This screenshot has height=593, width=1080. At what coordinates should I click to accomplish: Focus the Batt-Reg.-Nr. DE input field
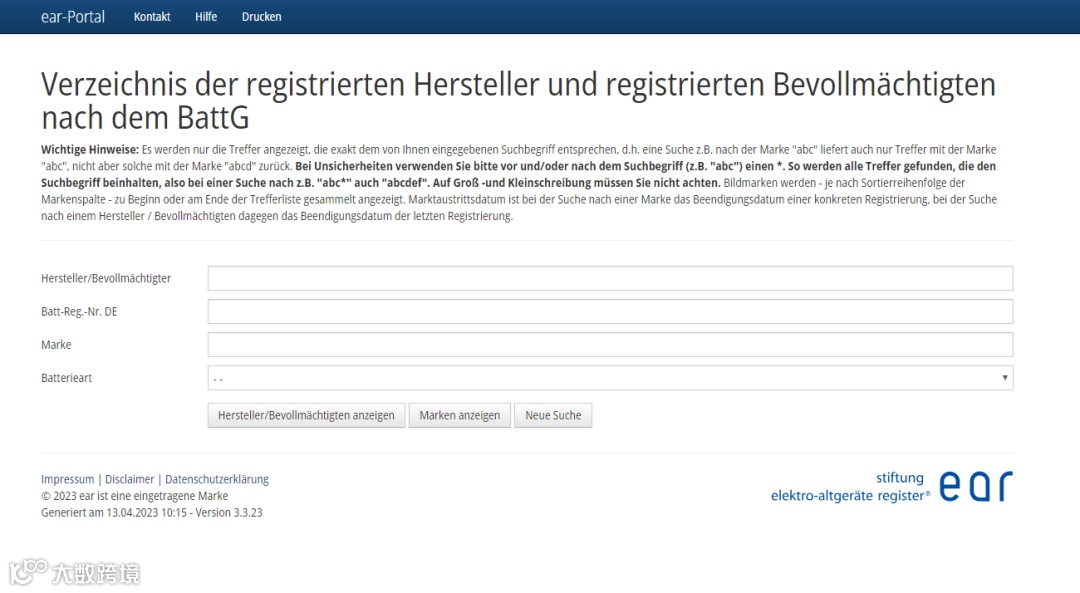610,311
